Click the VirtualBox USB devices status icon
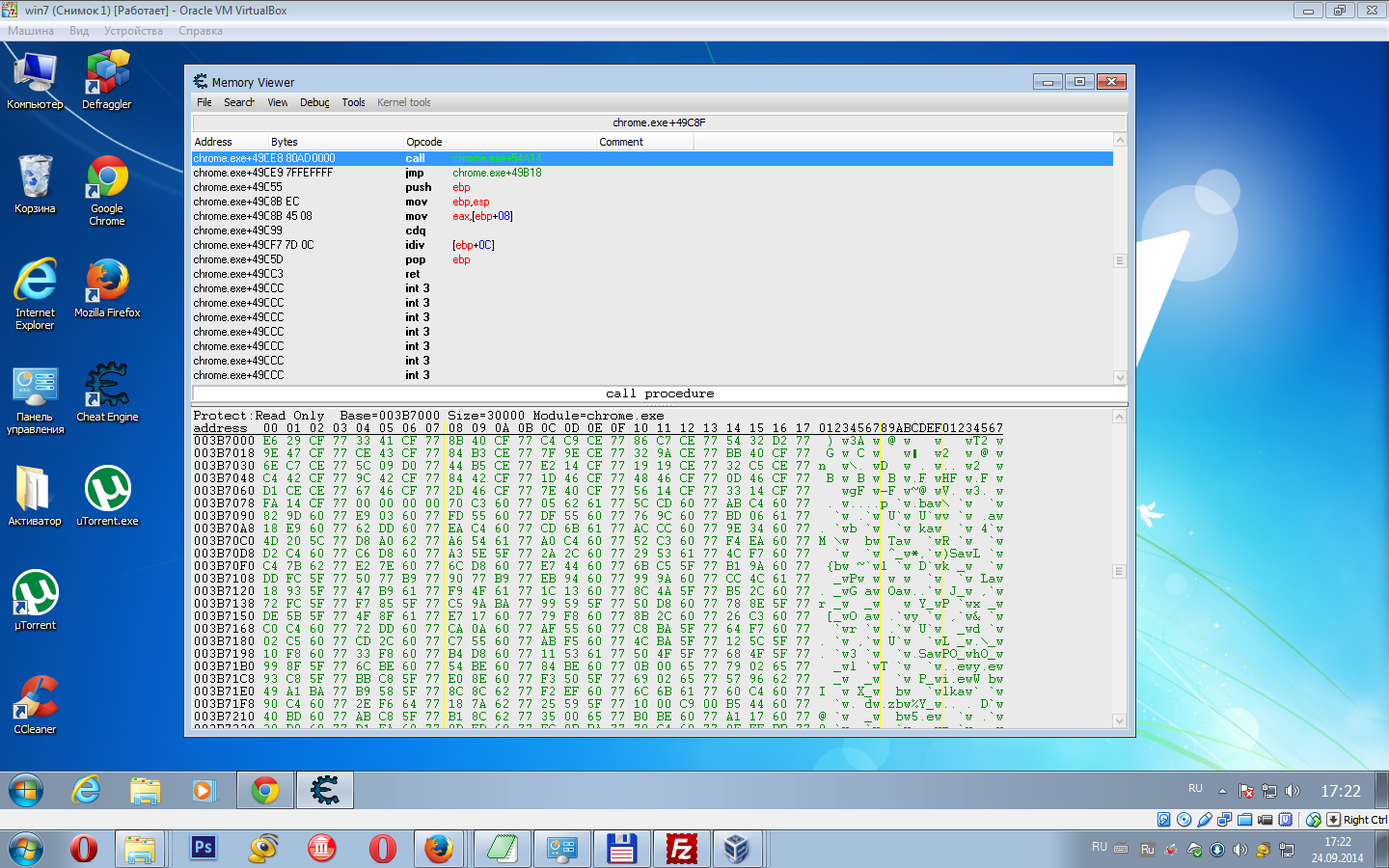The height and width of the screenshot is (868, 1389). [1206, 820]
